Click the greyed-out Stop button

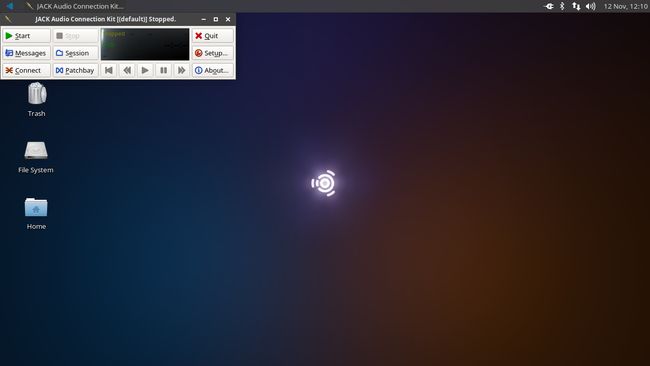75,36
